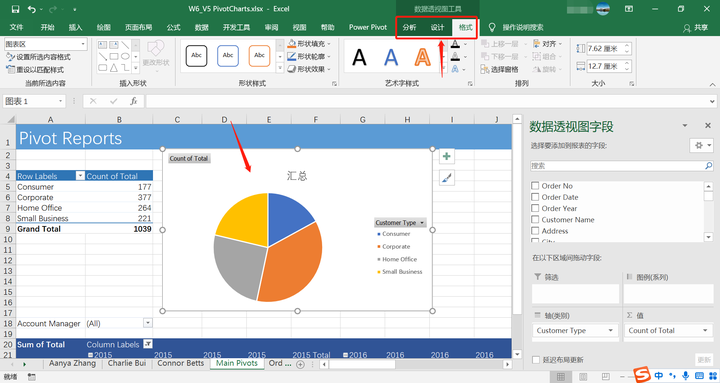This screenshot has height=383, width=720.
Task: Apply orange outlined A WordArt style
Action: 422,58
